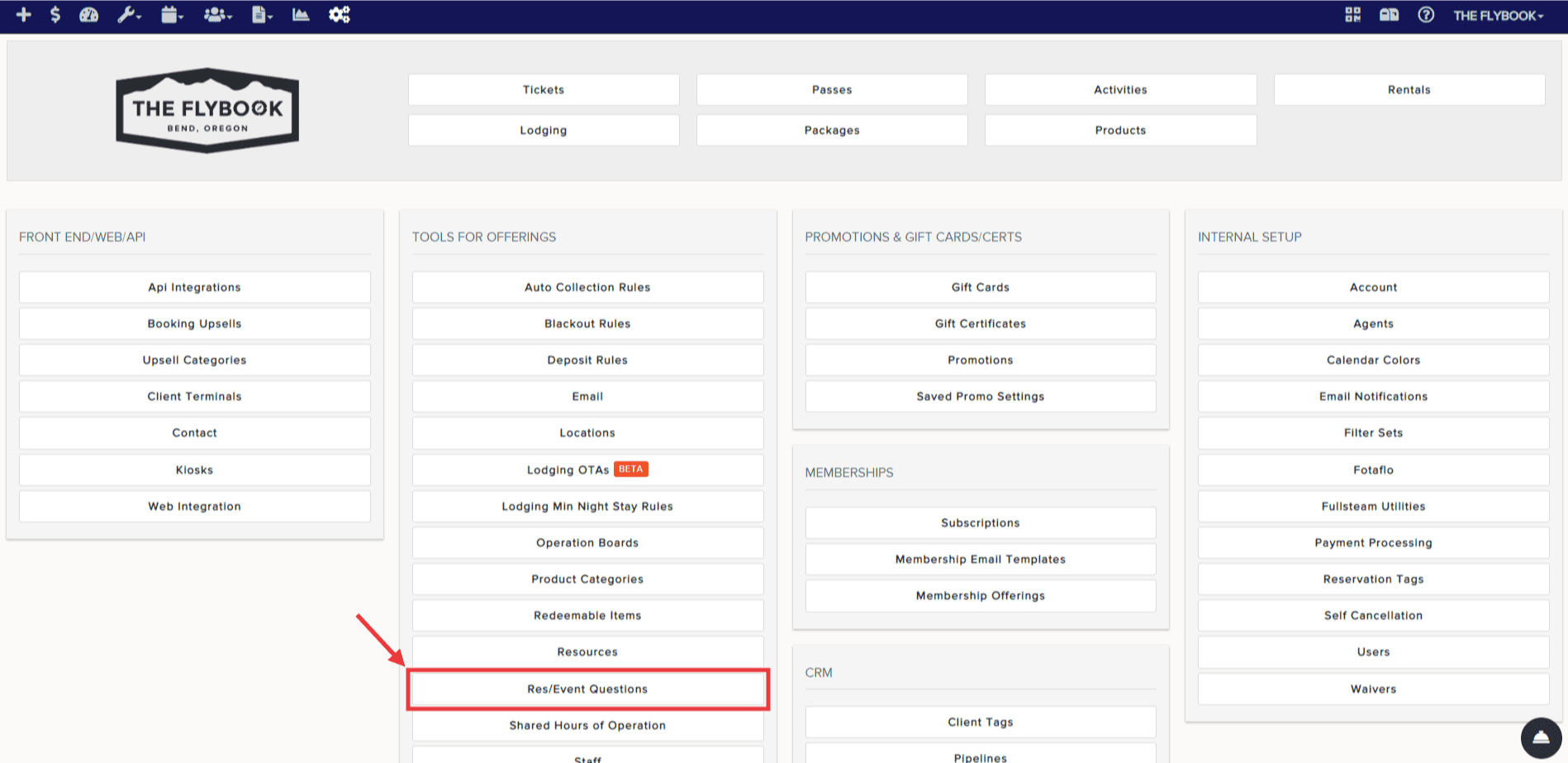Open Kiosks
Image resolution: width=1568 pixels, height=763 pixels.
(195, 470)
